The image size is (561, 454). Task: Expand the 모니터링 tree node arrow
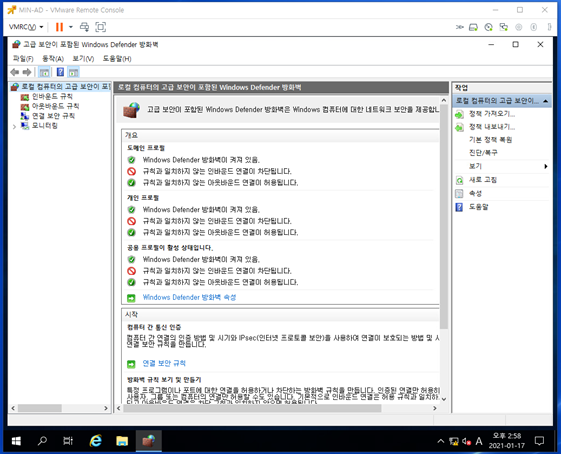[x=14, y=126]
